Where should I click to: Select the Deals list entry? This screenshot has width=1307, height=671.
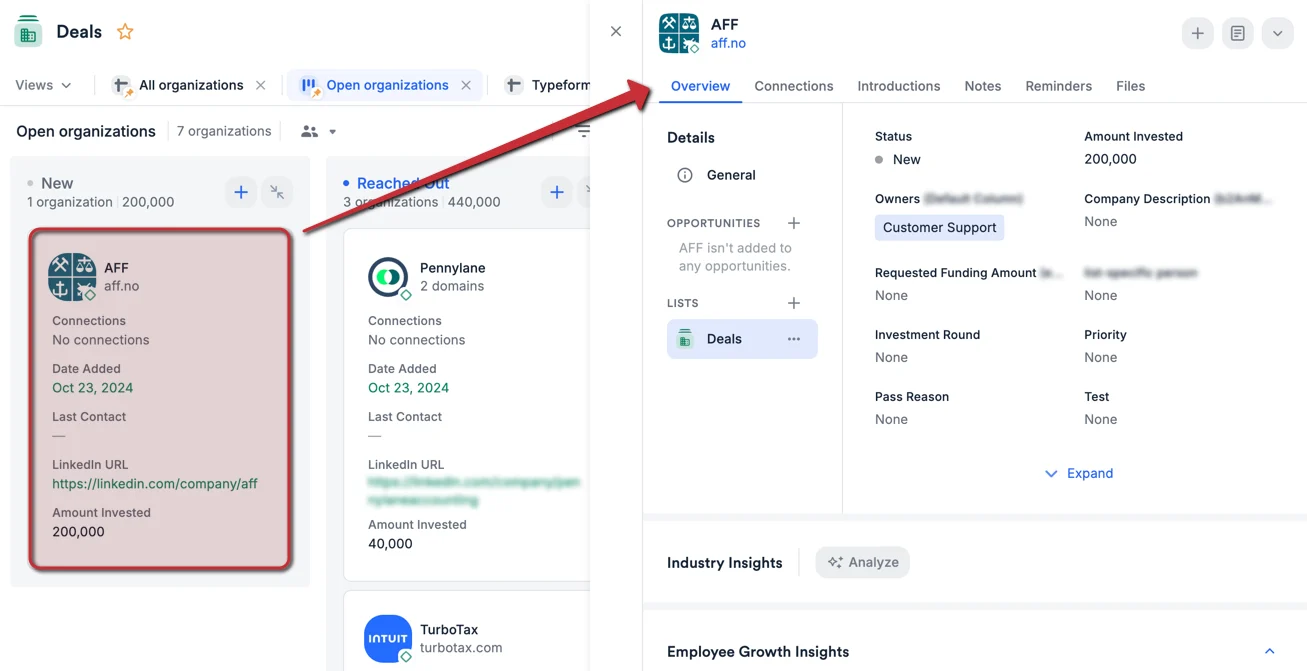coord(742,339)
